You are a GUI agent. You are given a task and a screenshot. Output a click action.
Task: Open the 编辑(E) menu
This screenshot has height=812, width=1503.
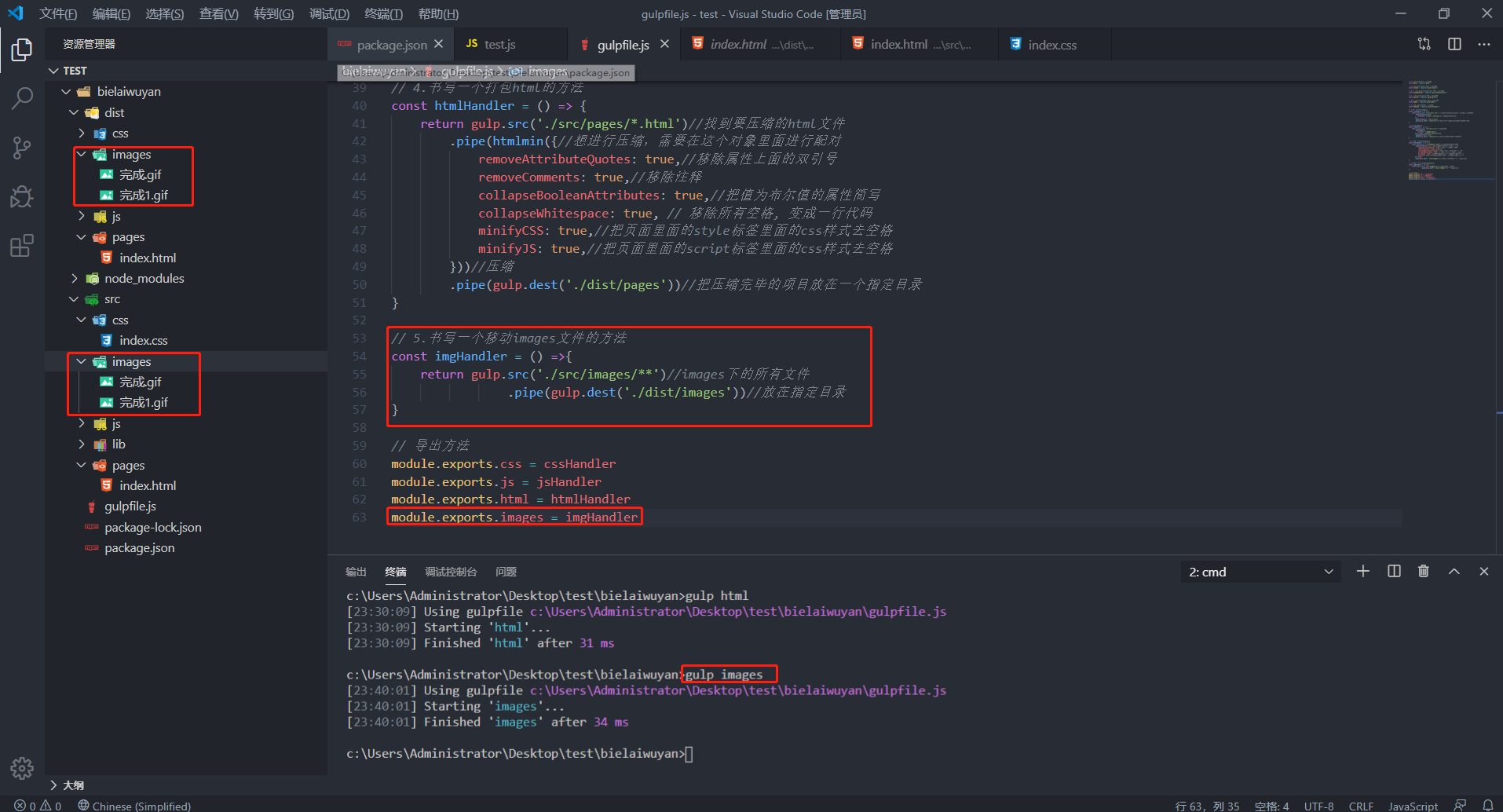pyautogui.click(x=111, y=14)
